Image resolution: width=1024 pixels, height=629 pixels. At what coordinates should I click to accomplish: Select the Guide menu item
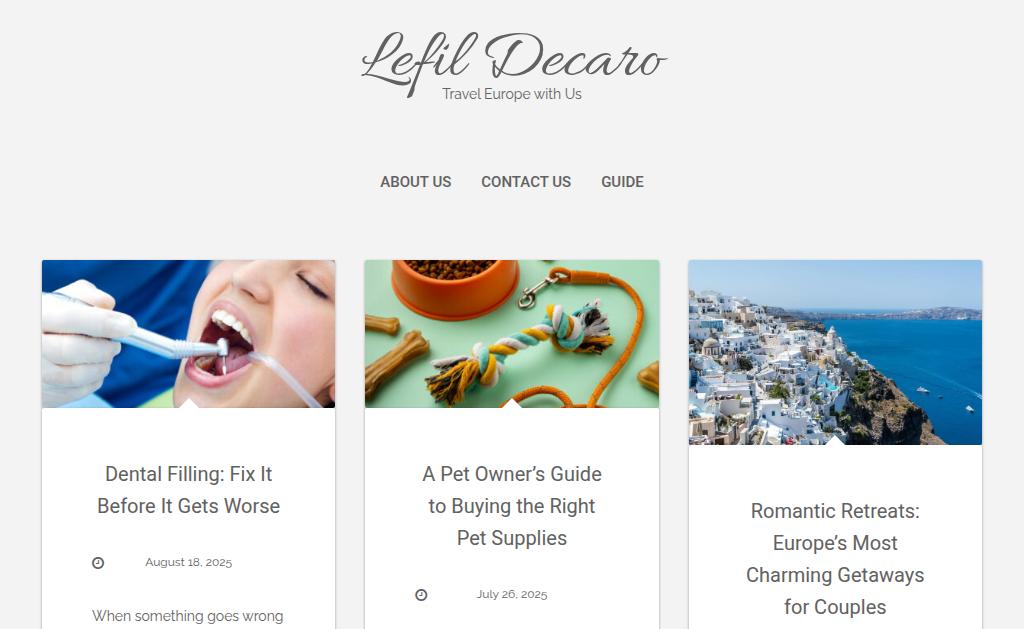point(622,182)
